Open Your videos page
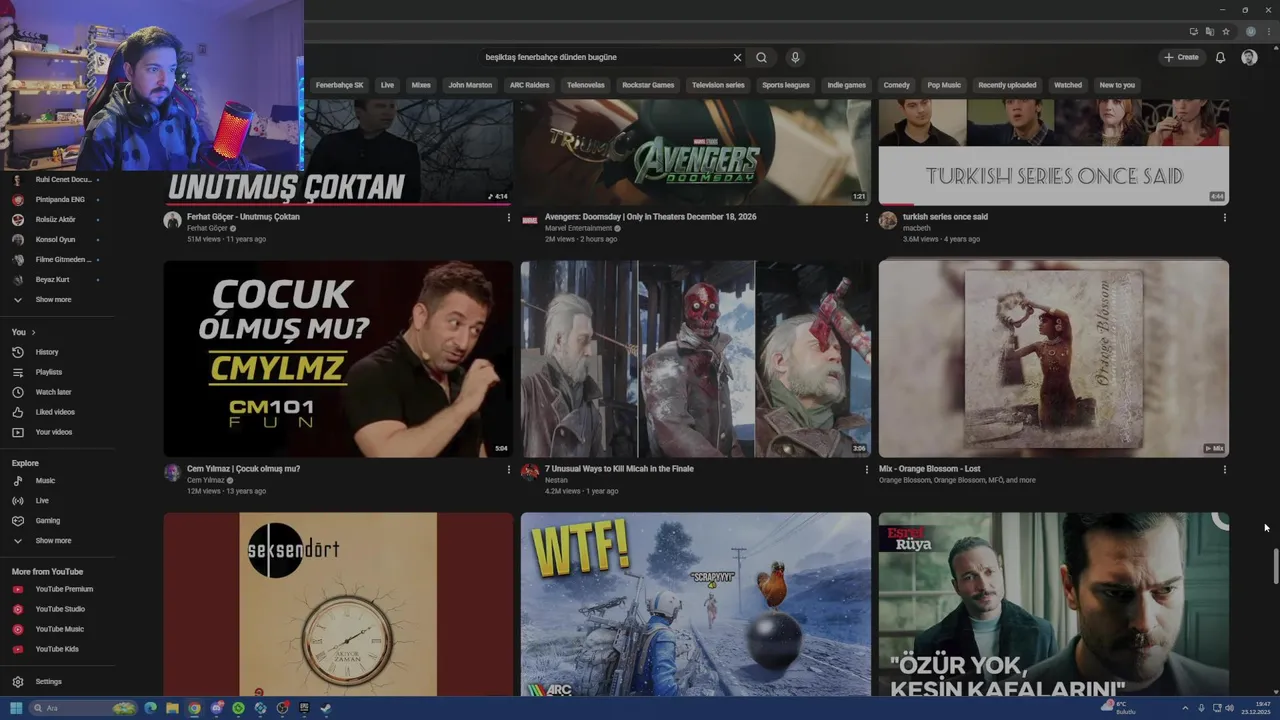 pyautogui.click(x=54, y=432)
